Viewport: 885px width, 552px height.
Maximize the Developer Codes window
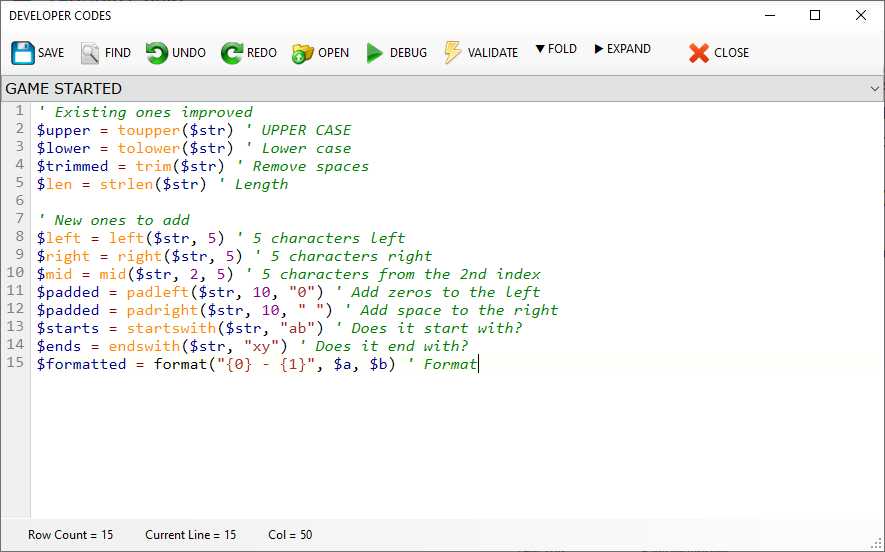click(815, 15)
